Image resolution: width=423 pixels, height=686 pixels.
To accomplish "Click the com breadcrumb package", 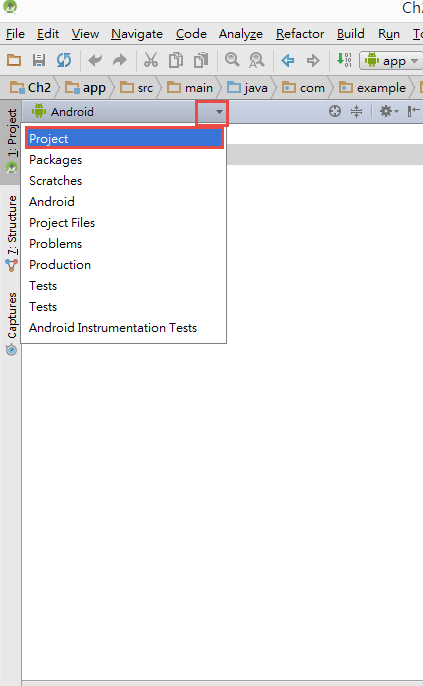I will (x=304, y=88).
